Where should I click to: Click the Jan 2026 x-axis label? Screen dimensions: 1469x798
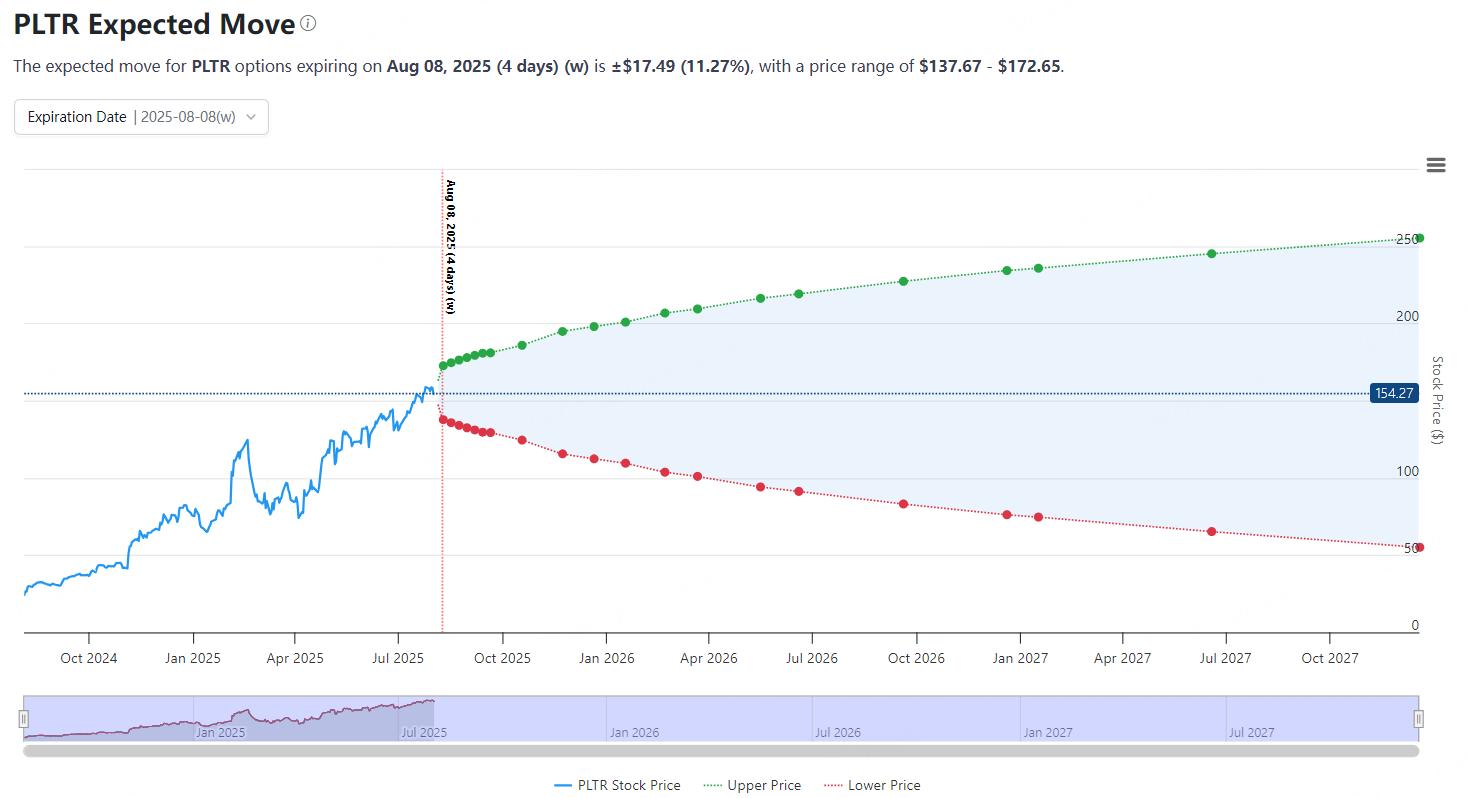606,658
